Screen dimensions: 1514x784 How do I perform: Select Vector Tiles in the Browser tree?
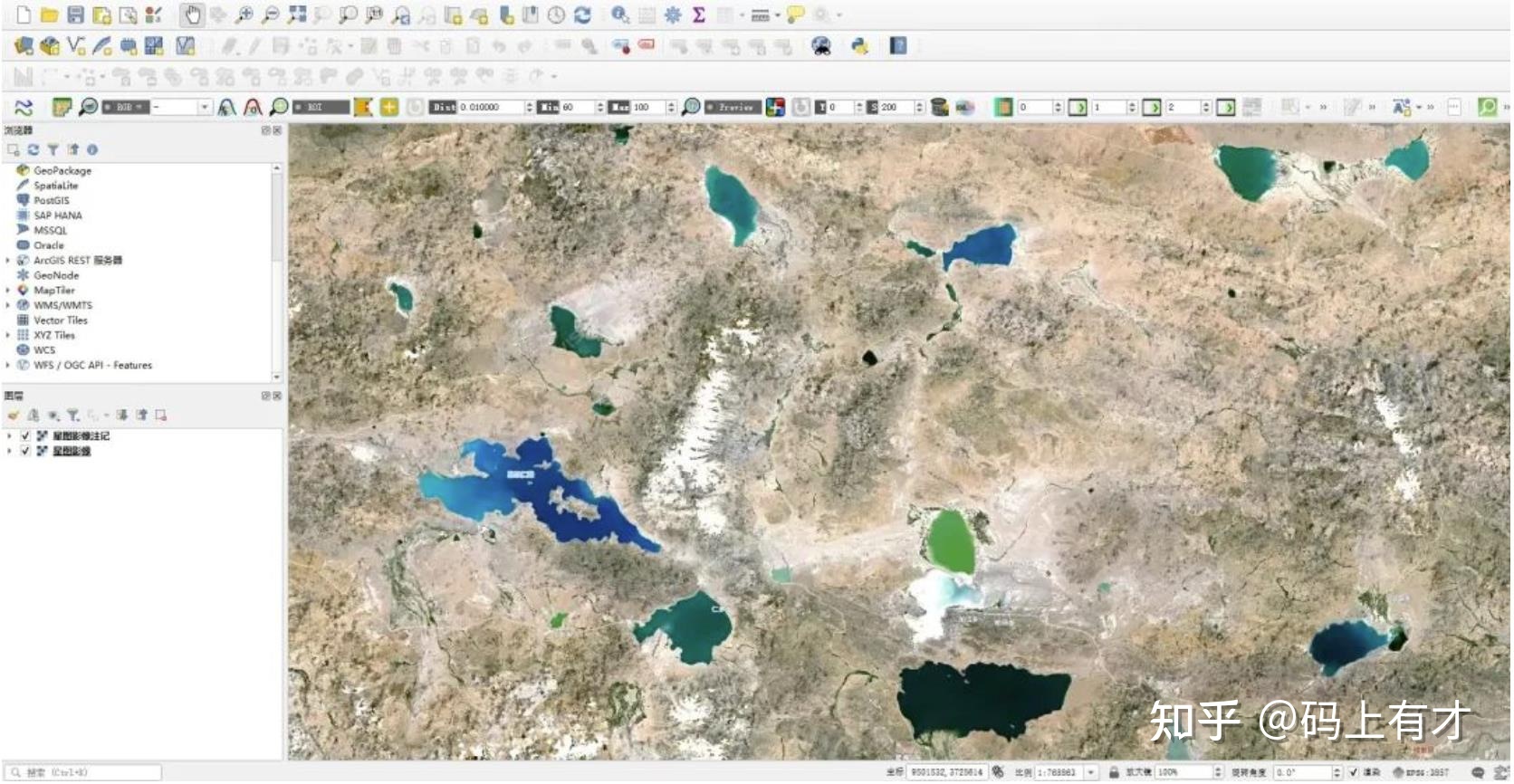60,320
